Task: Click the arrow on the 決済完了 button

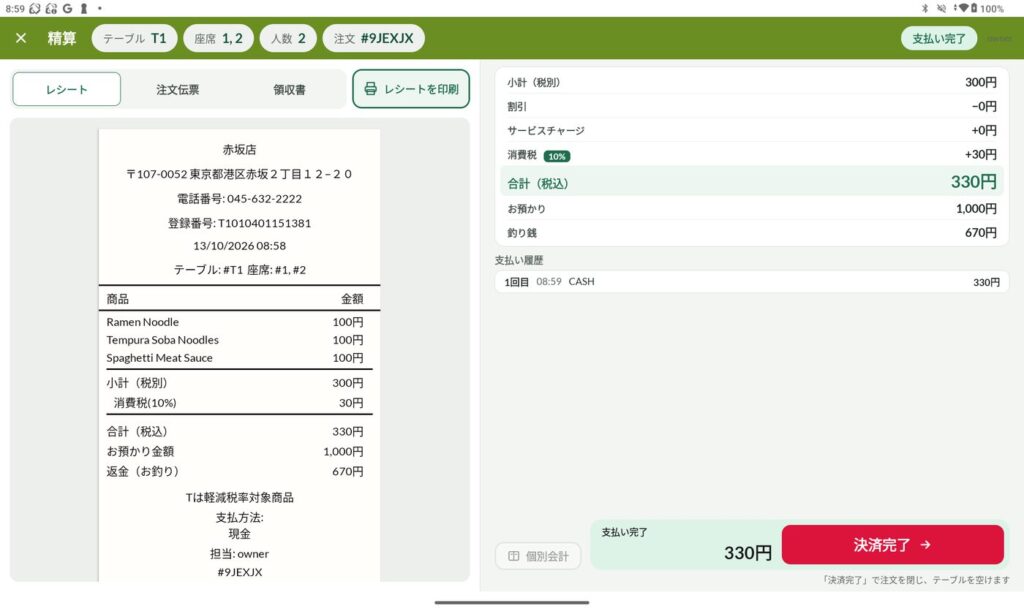Action: [x=925, y=544]
